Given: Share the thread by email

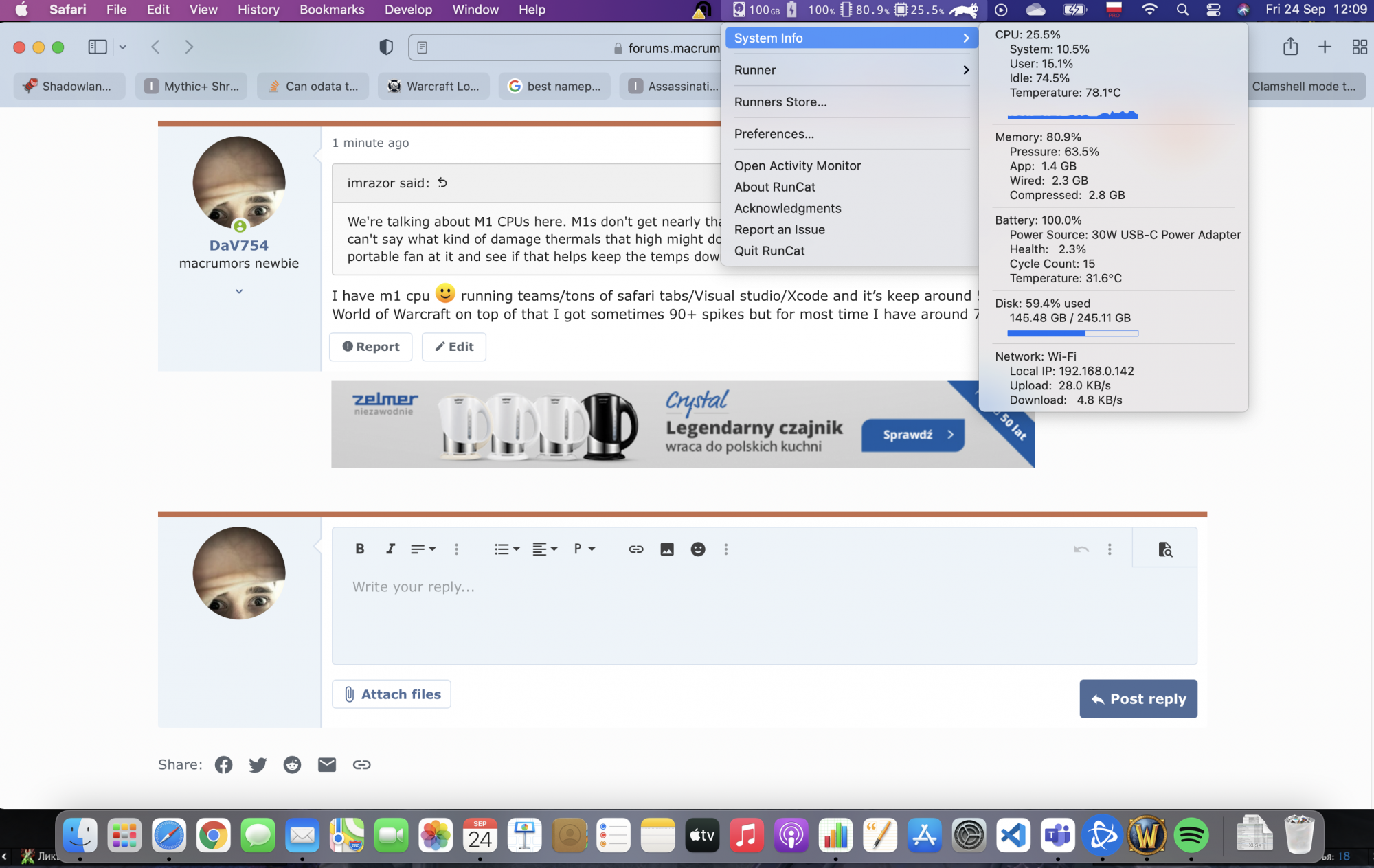Looking at the screenshot, I should coord(327,764).
